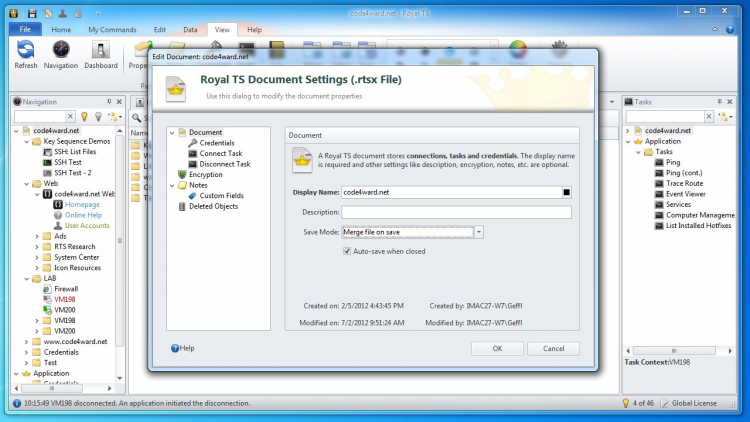The image size is (750, 422).
Task: Expand the www.code4ward.net folder
Action: tap(27, 342)
